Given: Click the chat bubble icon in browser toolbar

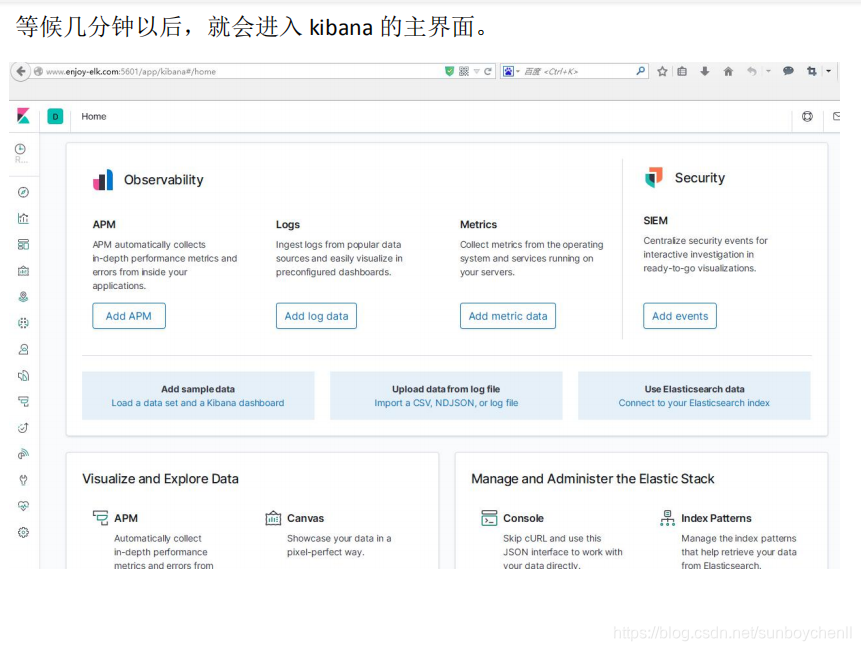Looking at the screenshot, I should pyautogui.click(x=788, y=71).
